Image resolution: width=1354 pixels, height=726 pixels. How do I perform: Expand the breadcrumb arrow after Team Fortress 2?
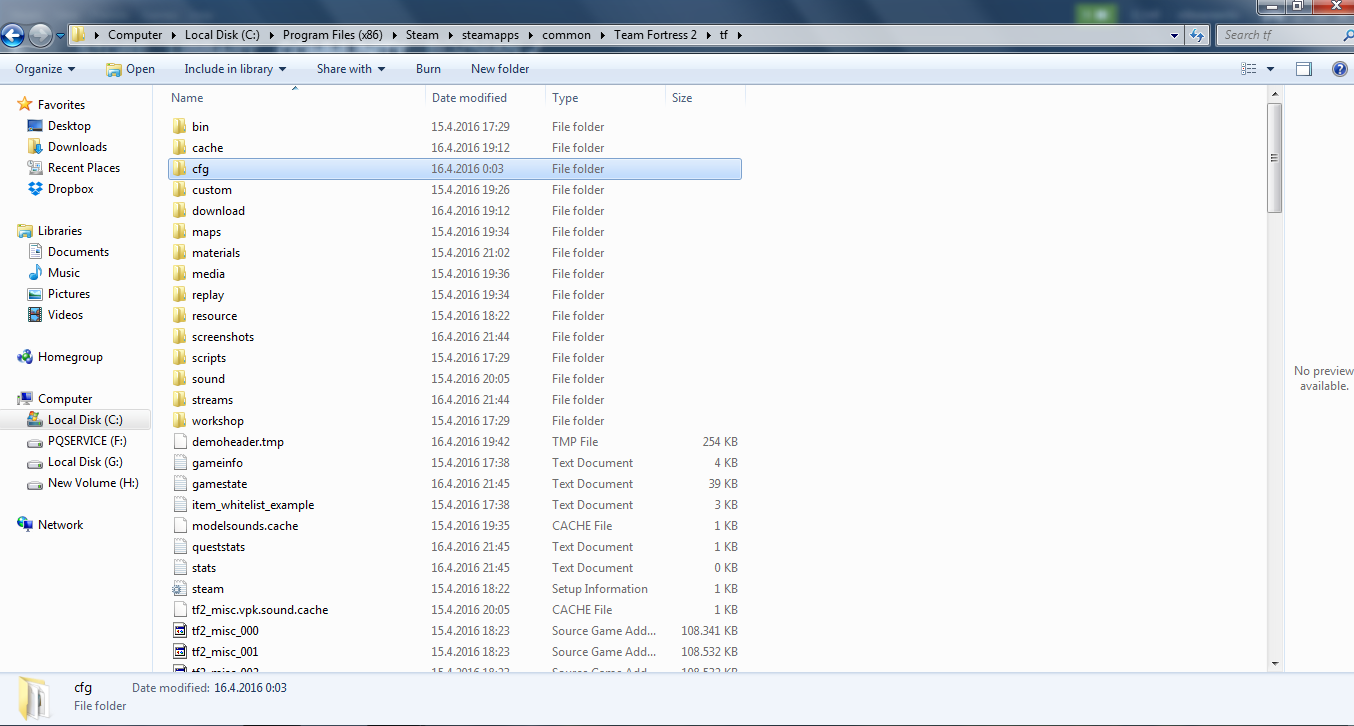710,35
